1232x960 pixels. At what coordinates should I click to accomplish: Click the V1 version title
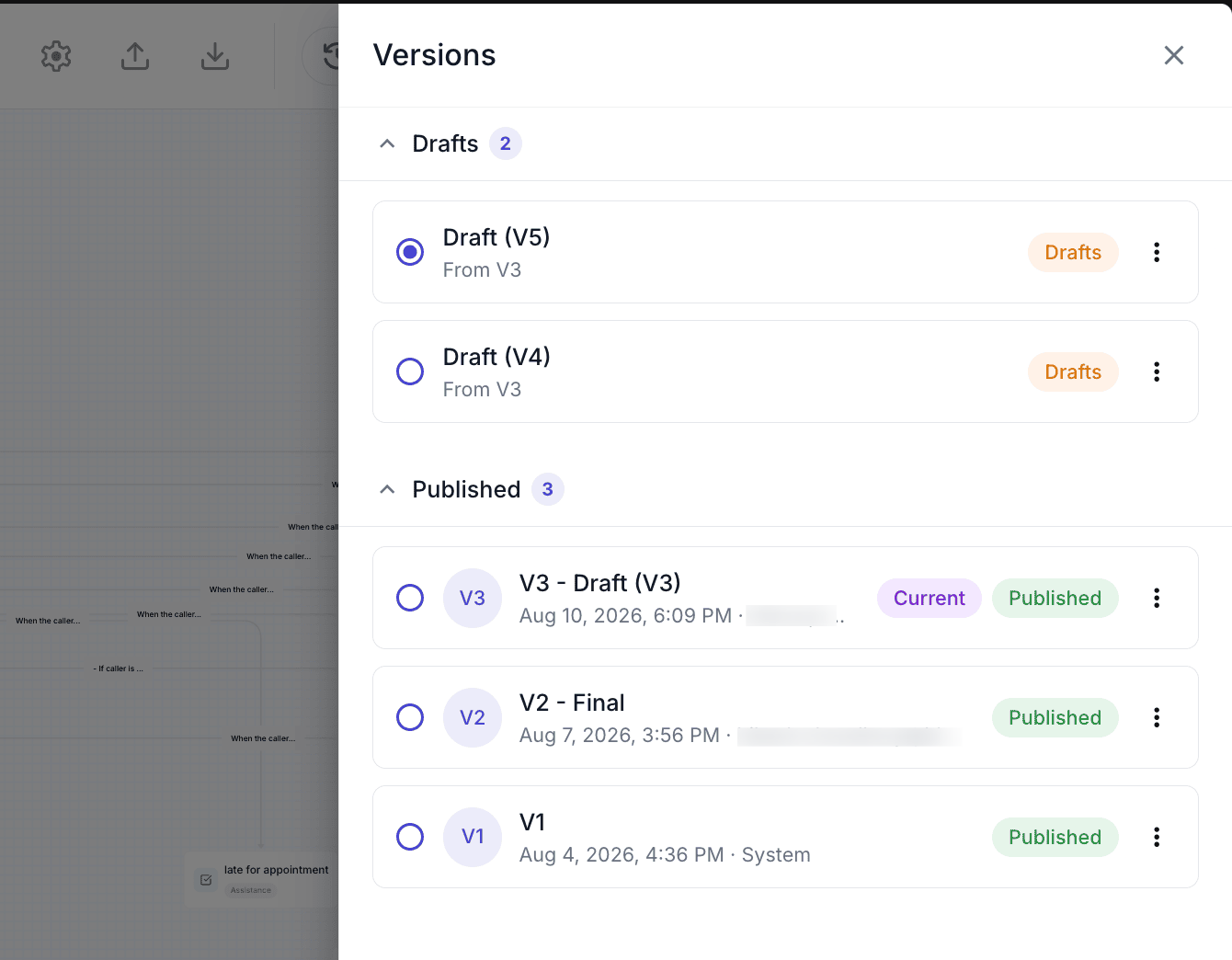(x=532, y=822)
